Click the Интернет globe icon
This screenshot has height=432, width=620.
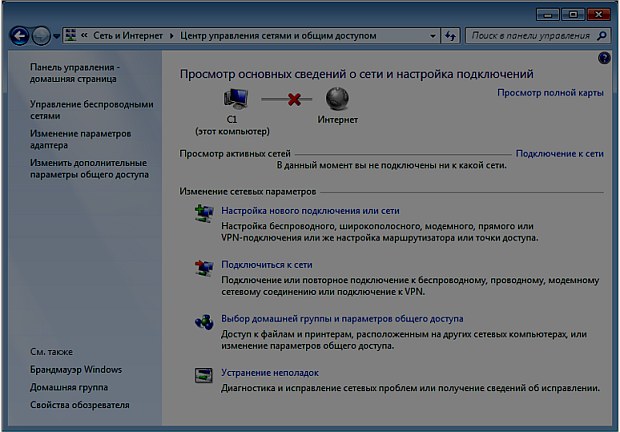pos(337,100)
